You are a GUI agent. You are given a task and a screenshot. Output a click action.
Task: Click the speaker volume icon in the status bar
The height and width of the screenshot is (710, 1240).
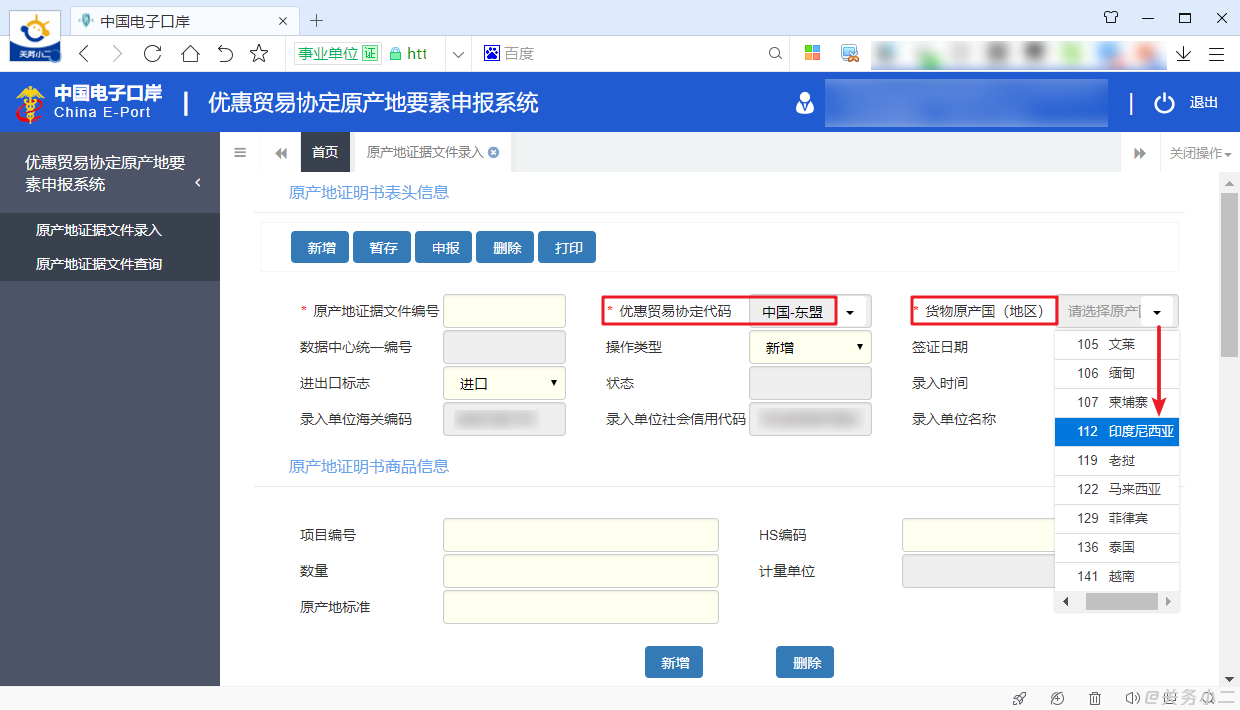pos(1133,698)
